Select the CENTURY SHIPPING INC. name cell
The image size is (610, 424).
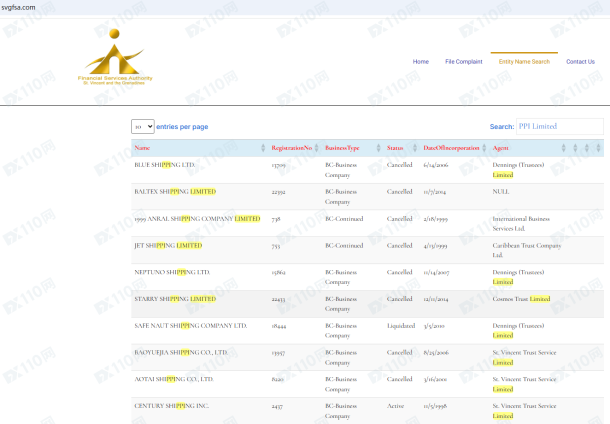[172, 406]
